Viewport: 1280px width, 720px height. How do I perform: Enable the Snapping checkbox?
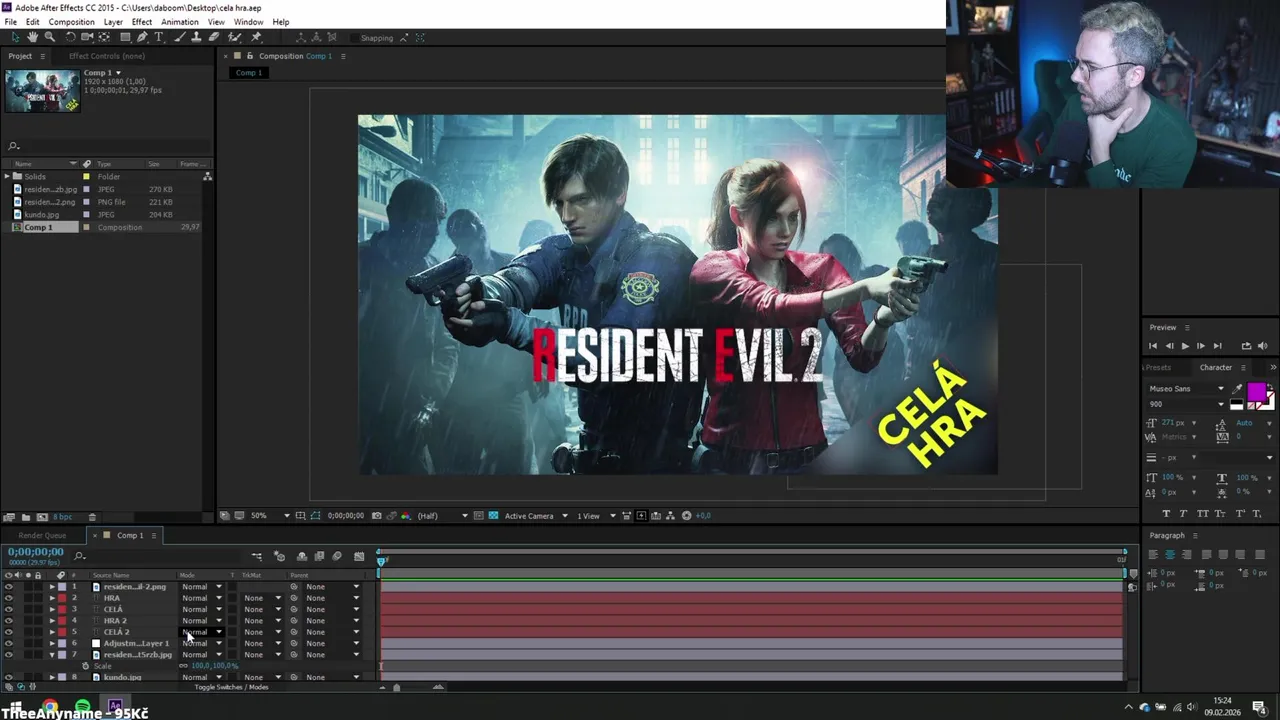coord(355,38)
